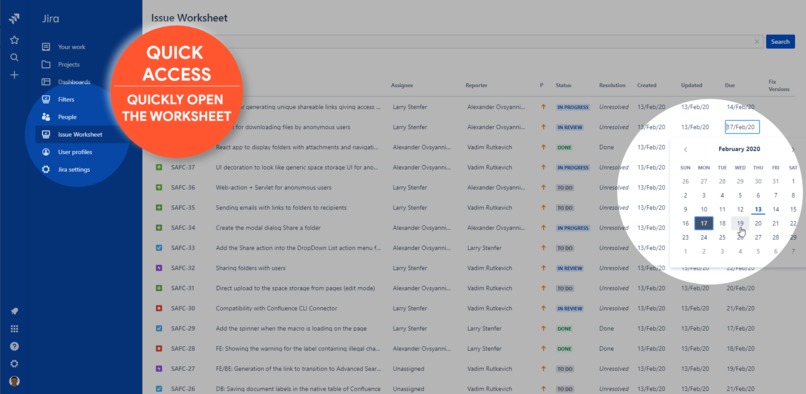Select February 20 in the calendar
Viewport: 806px width, 394px height.
point(758,223)
